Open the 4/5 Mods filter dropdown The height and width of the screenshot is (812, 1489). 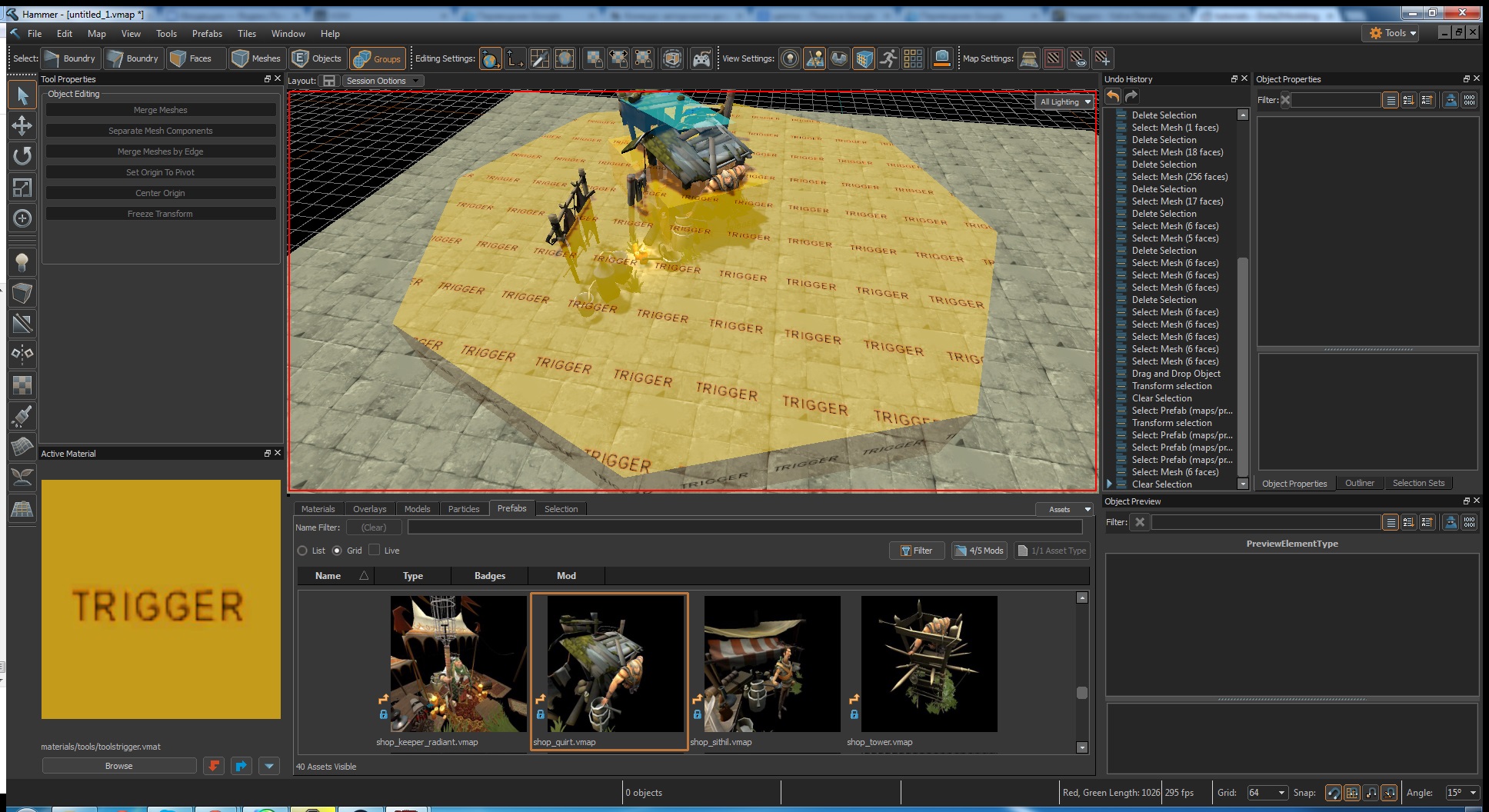click(x=980, y=551)
